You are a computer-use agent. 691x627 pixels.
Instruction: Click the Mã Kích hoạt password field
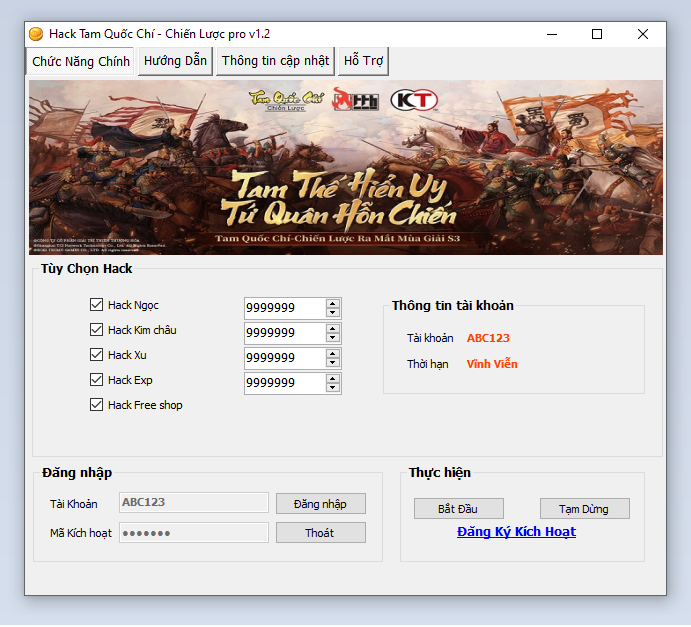point(194,533)
